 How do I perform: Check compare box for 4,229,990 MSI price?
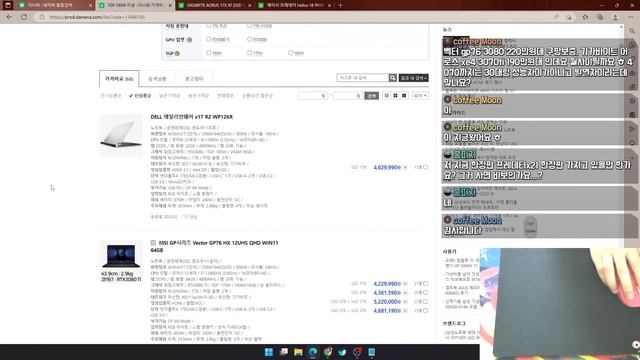coord(425,284)
